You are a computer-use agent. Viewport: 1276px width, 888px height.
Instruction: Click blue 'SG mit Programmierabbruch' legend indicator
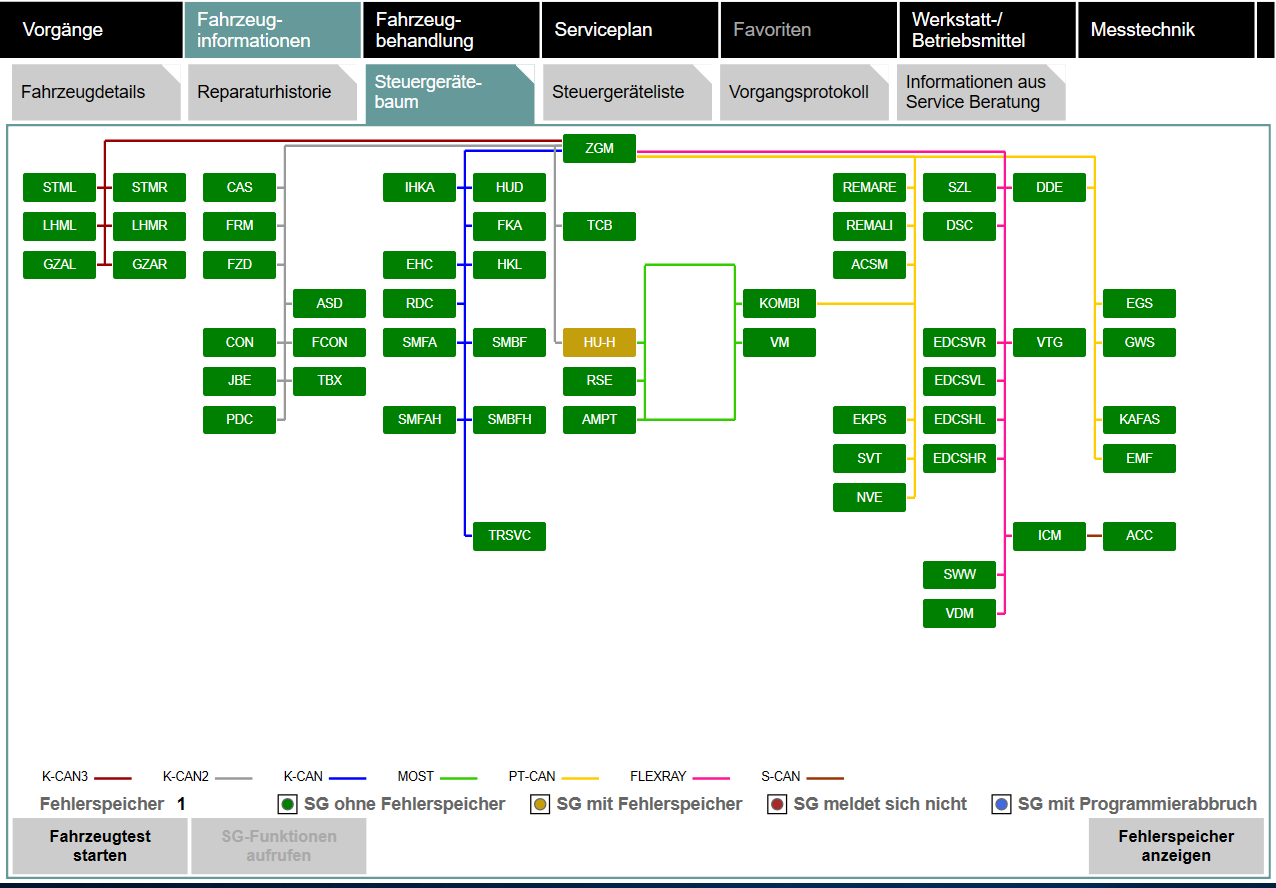[1001, 804]
